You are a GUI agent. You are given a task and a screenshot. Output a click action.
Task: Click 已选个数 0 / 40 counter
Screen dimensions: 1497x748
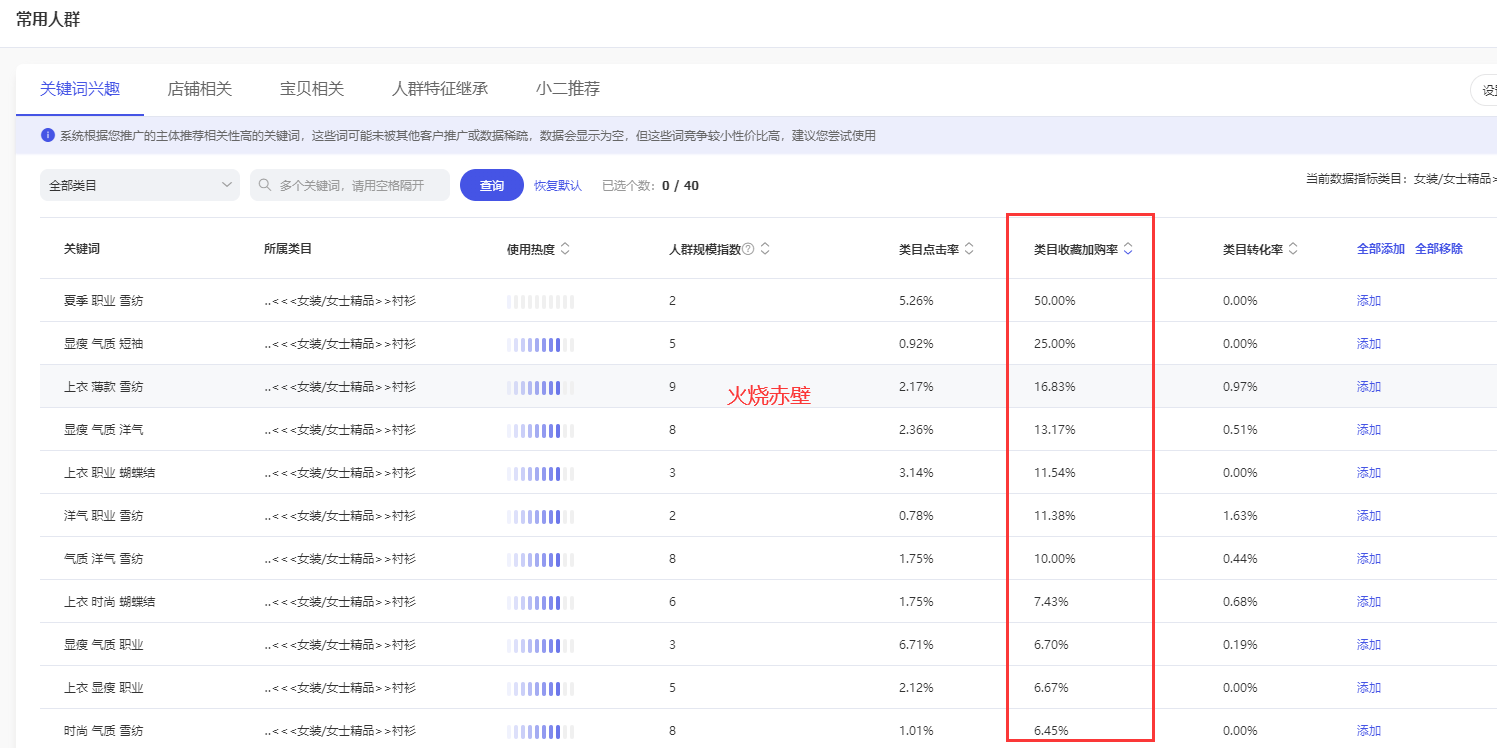650,186
